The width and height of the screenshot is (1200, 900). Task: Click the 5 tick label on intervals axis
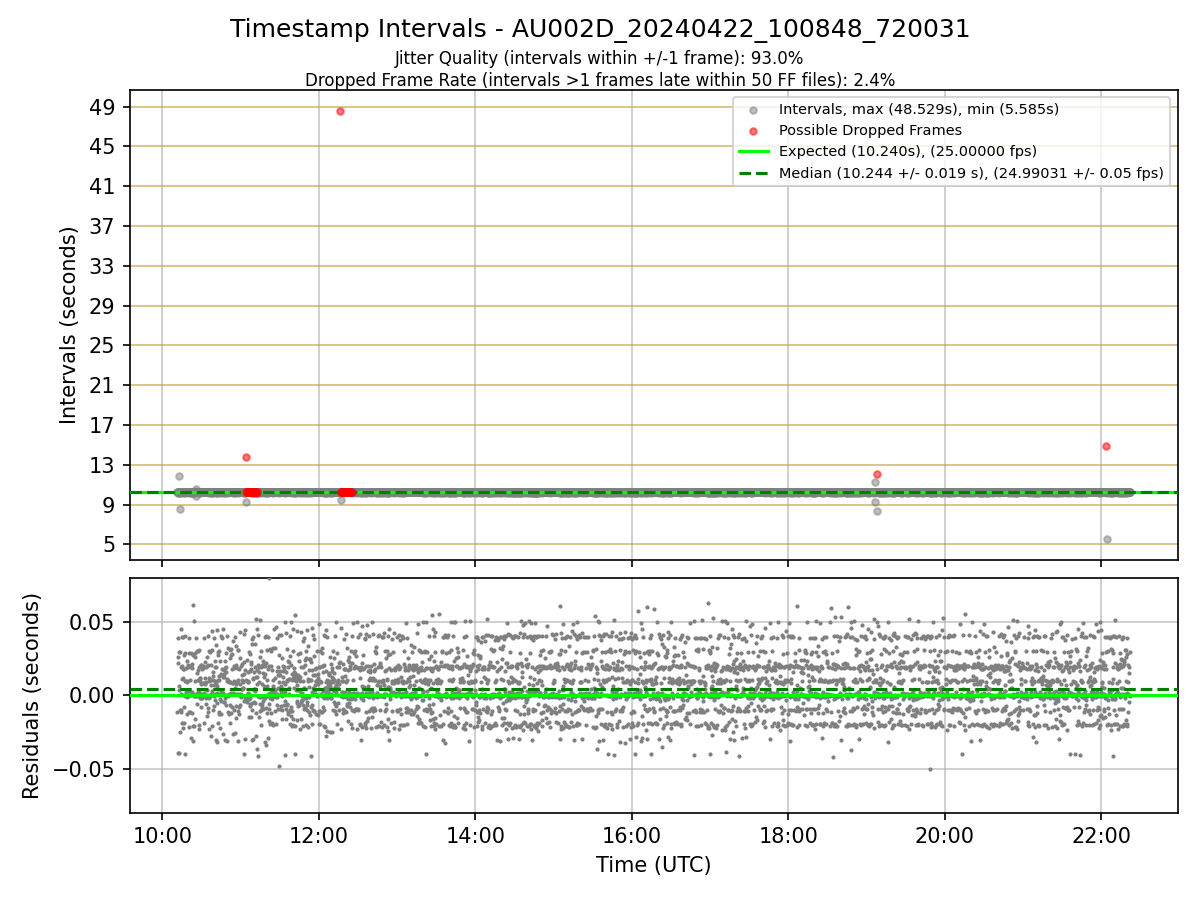point(108,545)
